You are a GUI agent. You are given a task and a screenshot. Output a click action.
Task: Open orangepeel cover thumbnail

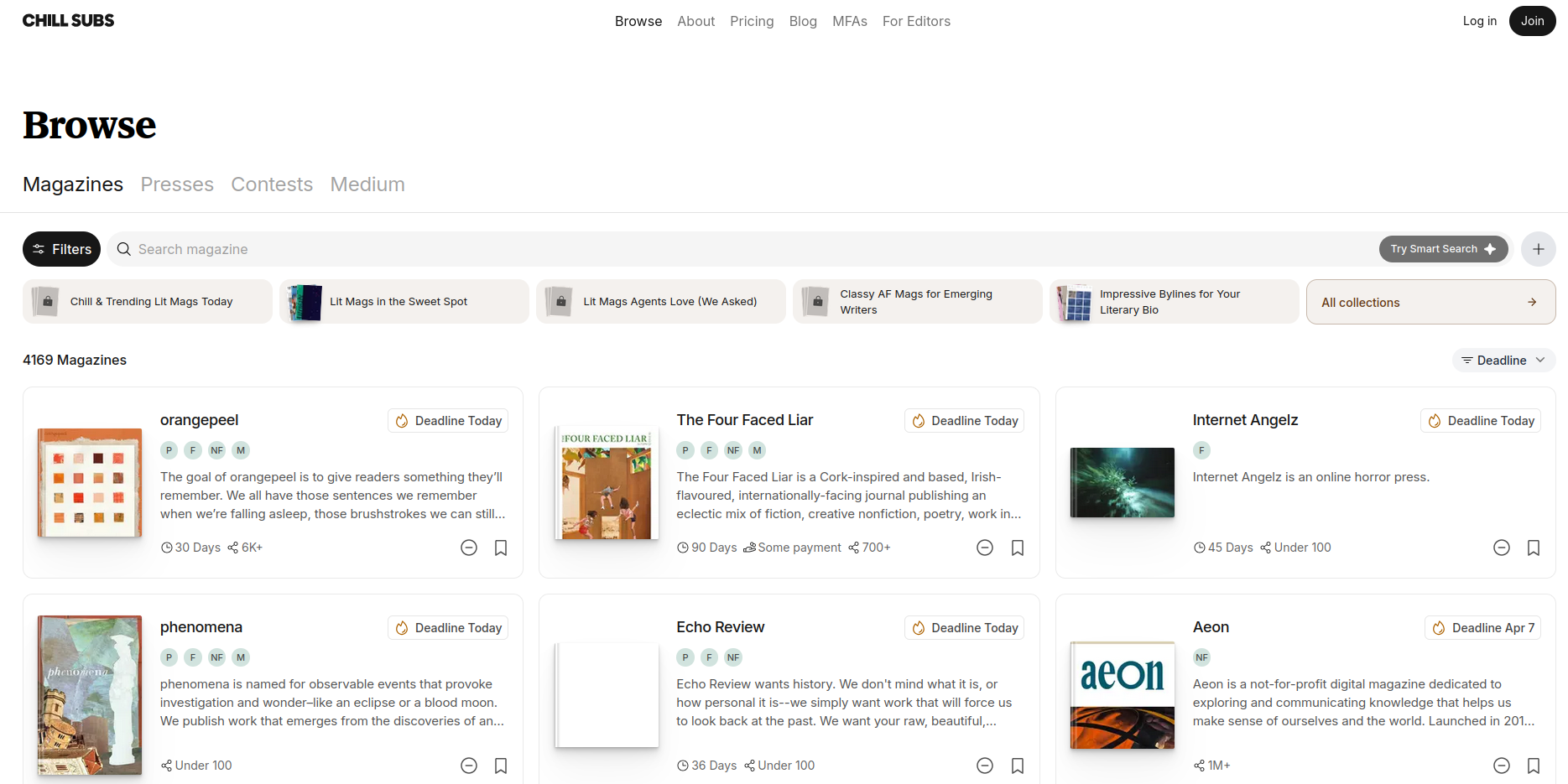click(90, 483)
